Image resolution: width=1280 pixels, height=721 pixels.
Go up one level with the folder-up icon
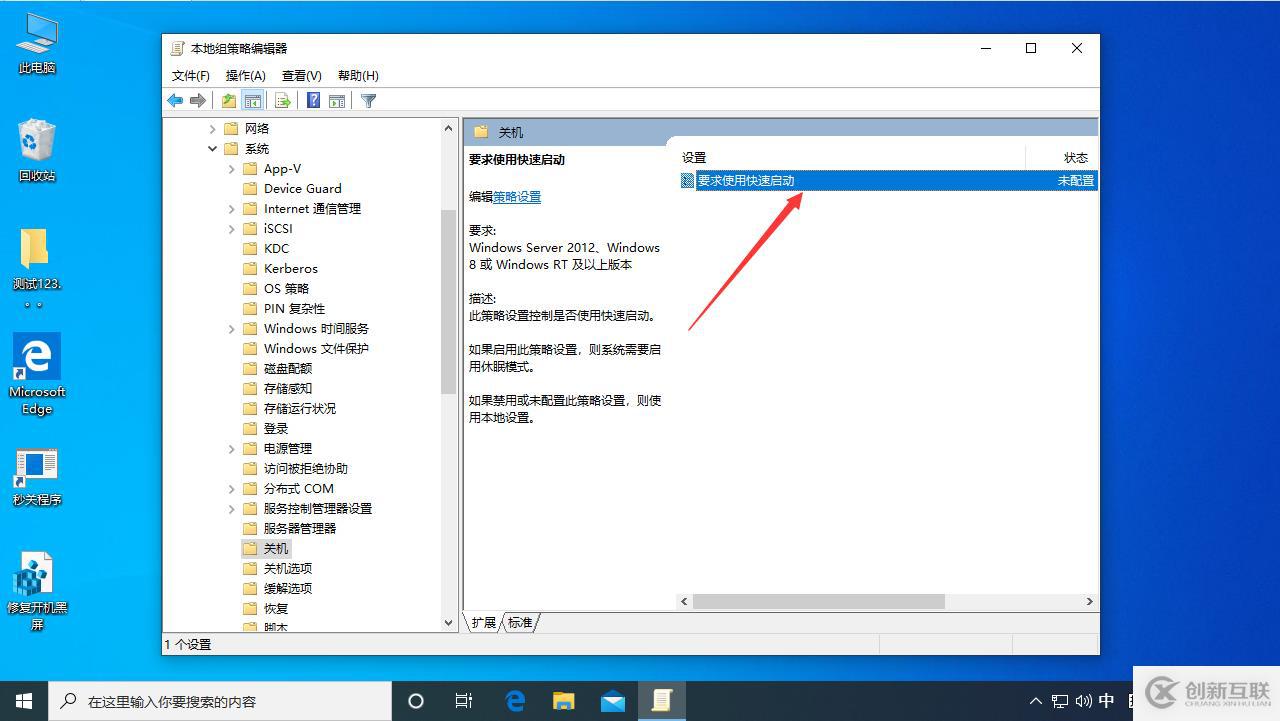point(229,101)
